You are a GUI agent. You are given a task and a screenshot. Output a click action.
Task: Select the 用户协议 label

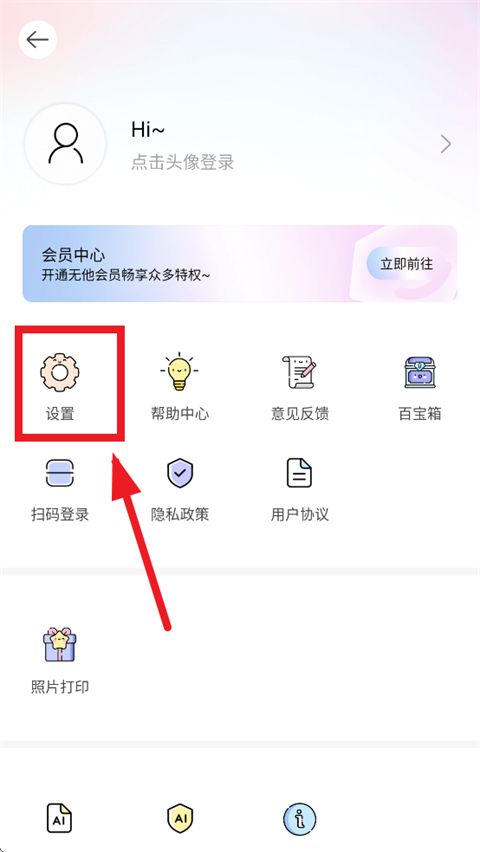(300, 514)
